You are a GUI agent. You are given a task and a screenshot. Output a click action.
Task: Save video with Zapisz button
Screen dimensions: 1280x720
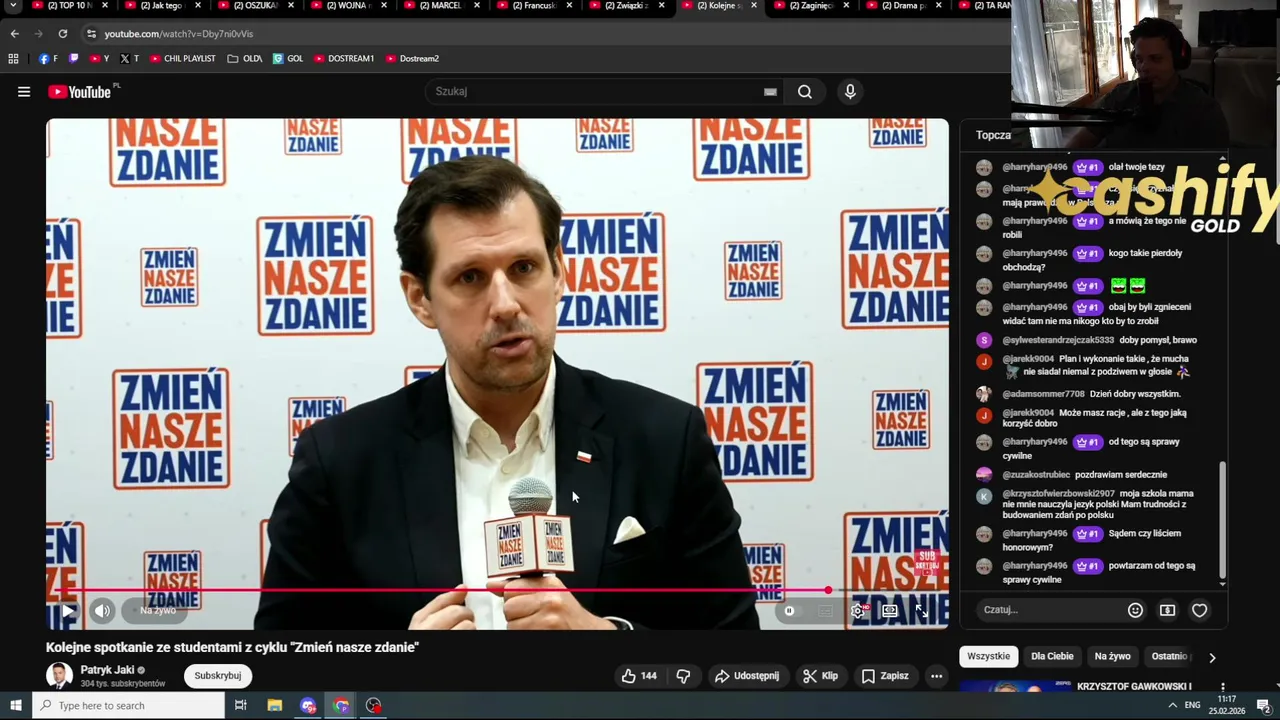click(x=885, y=676)
